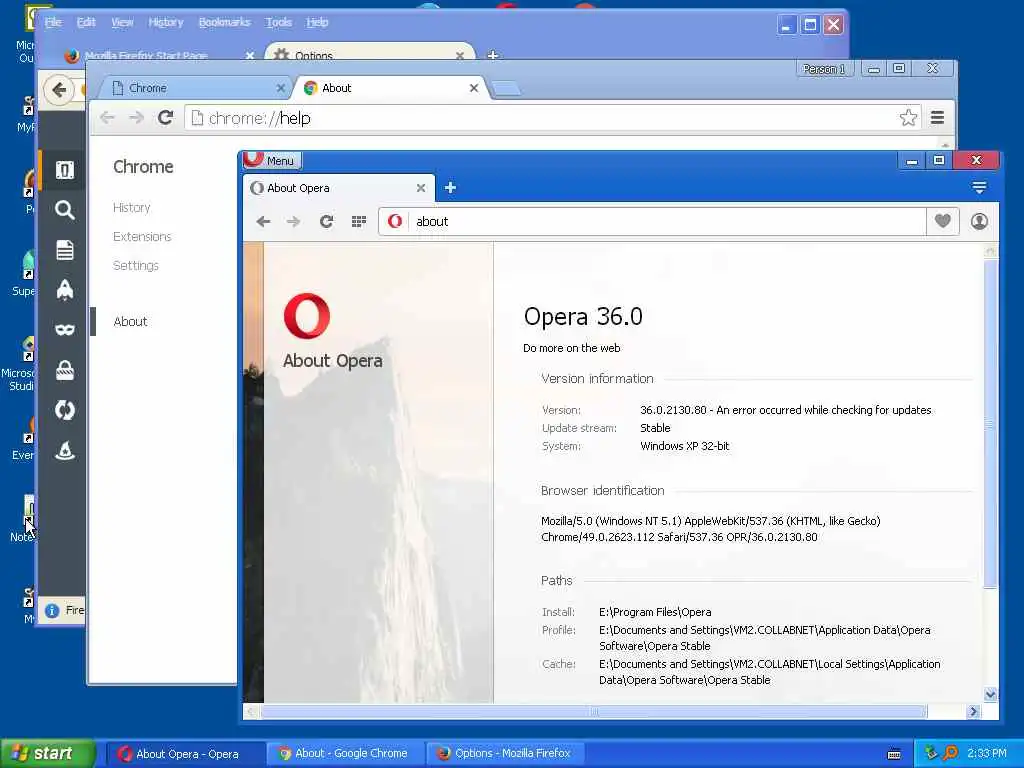
Task: Open Firefox Options Privacy mask icon
Action: 64,330
